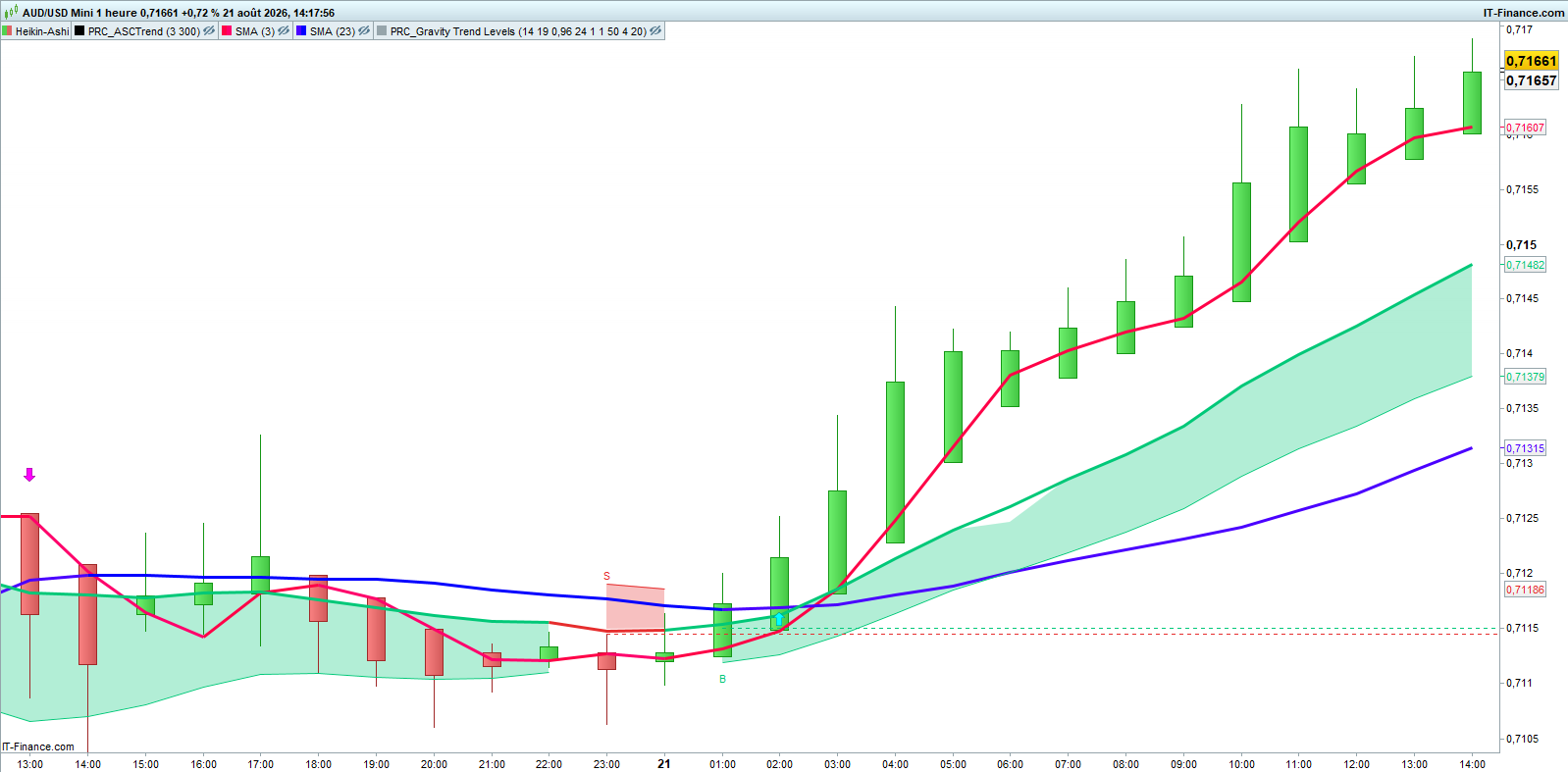Image resolution: width=1568 pixels, height=772 pixels.
Task: Click the bold '21' date label on time axis
Action: (x=664, y=764)
